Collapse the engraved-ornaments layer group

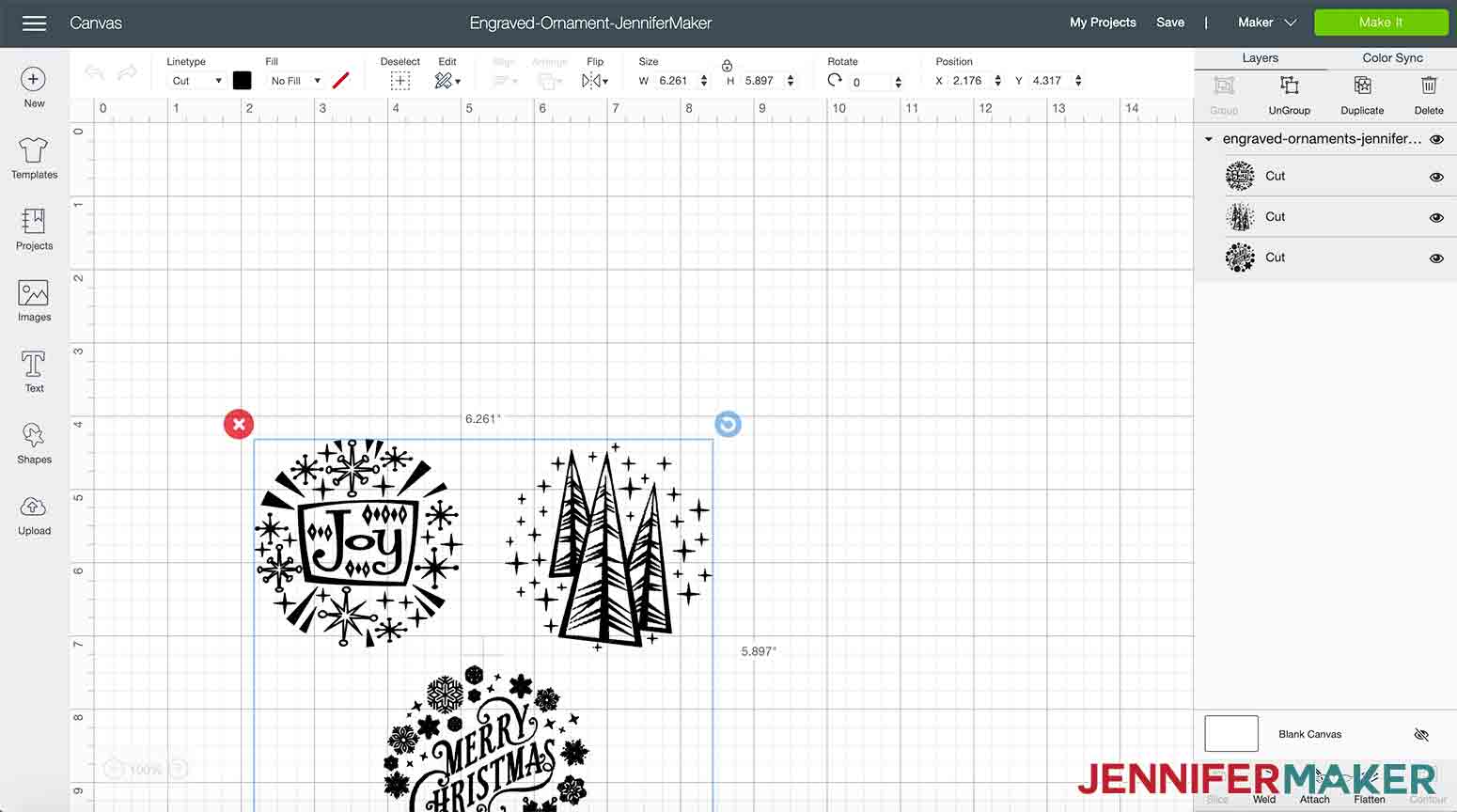coord(1209,139)
